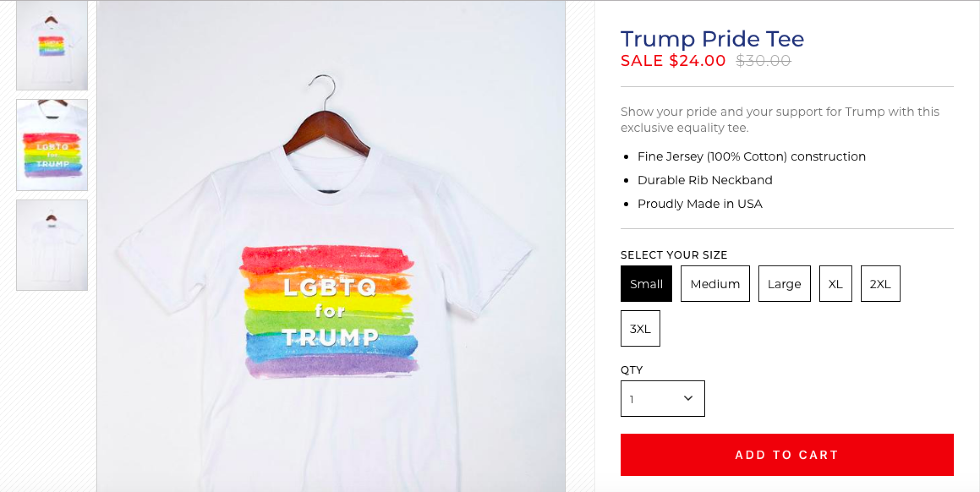Add the tee to cart

point(787,454)
